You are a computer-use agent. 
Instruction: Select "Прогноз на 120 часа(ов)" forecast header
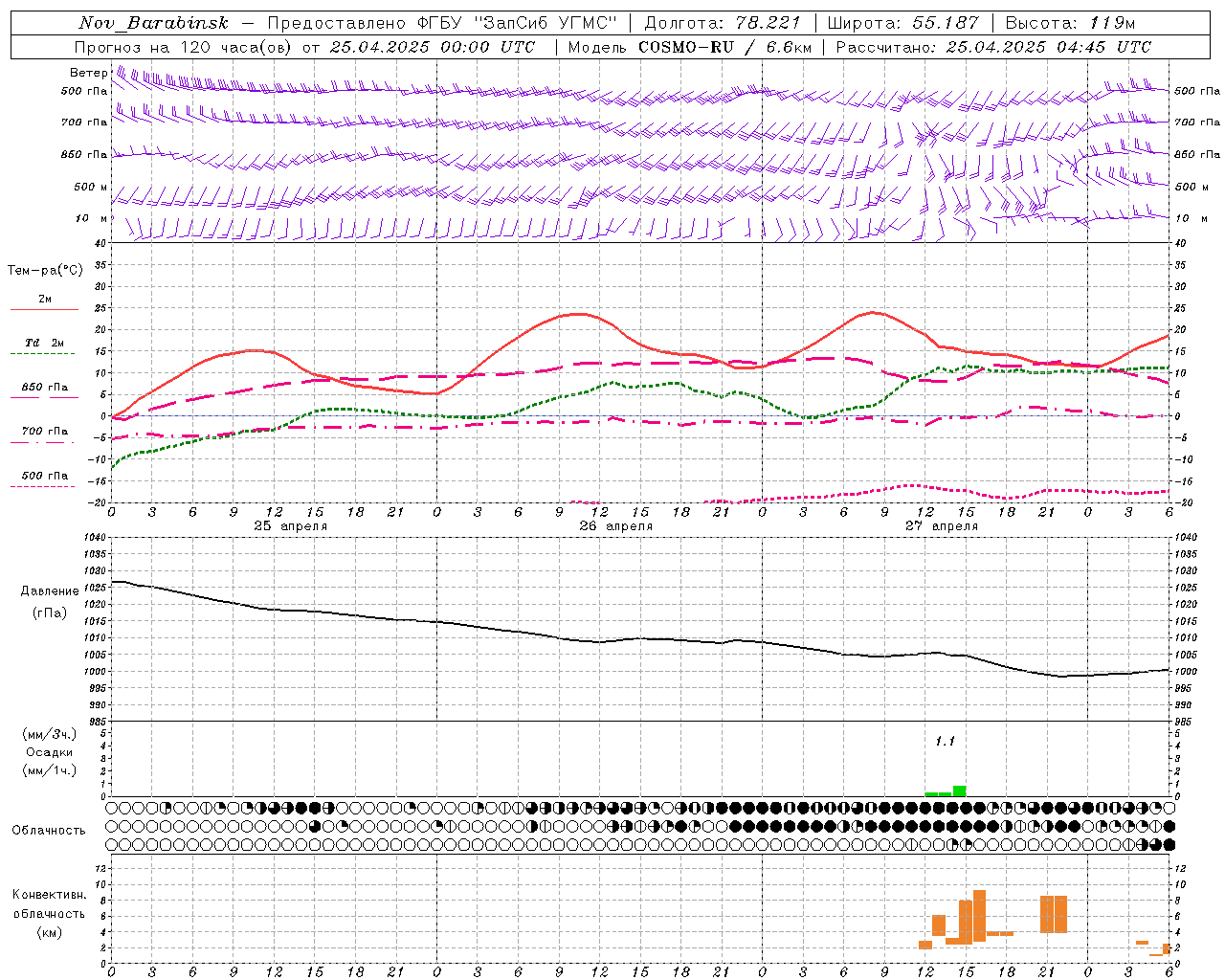point(184,47)
